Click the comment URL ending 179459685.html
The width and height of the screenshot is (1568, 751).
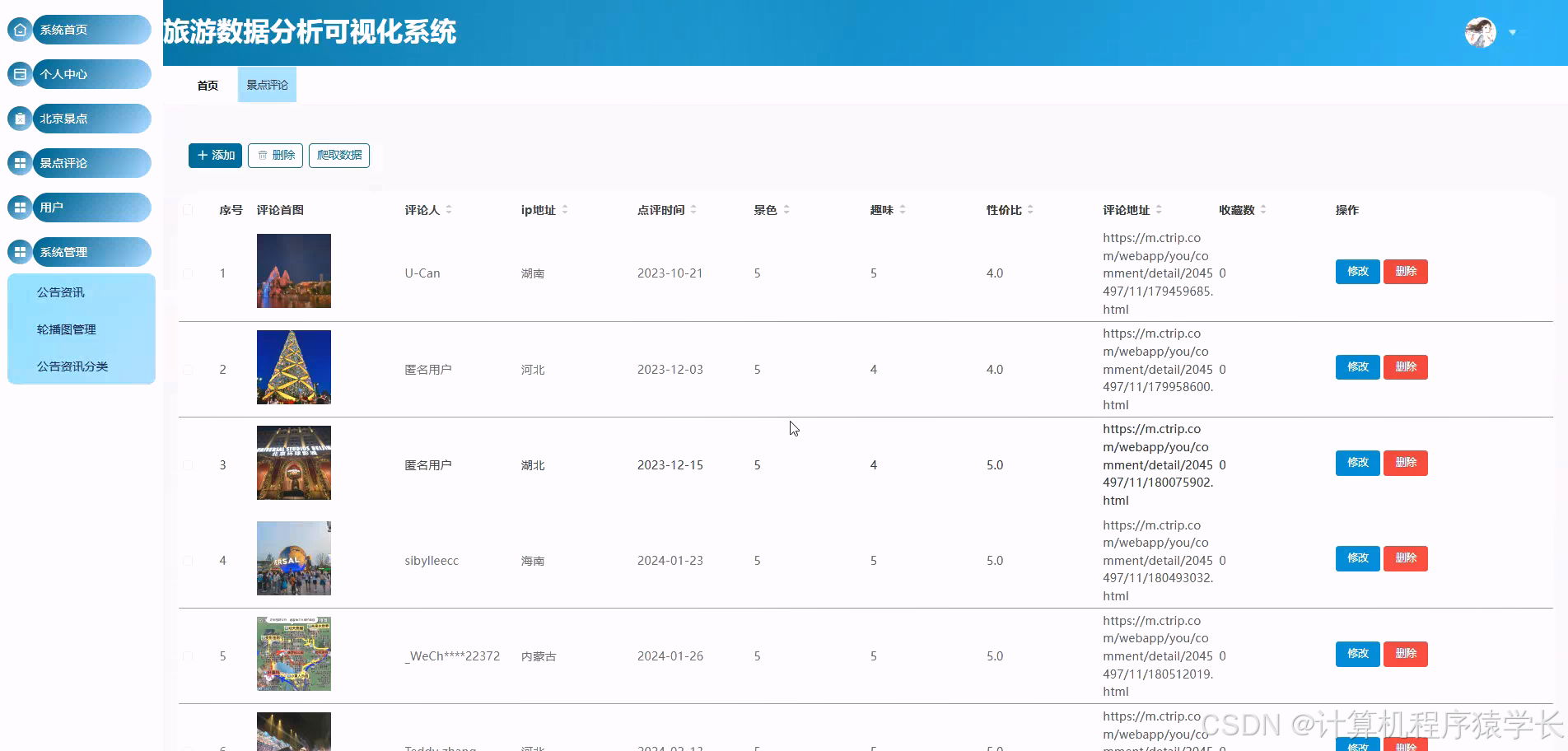coord(1158,273)
